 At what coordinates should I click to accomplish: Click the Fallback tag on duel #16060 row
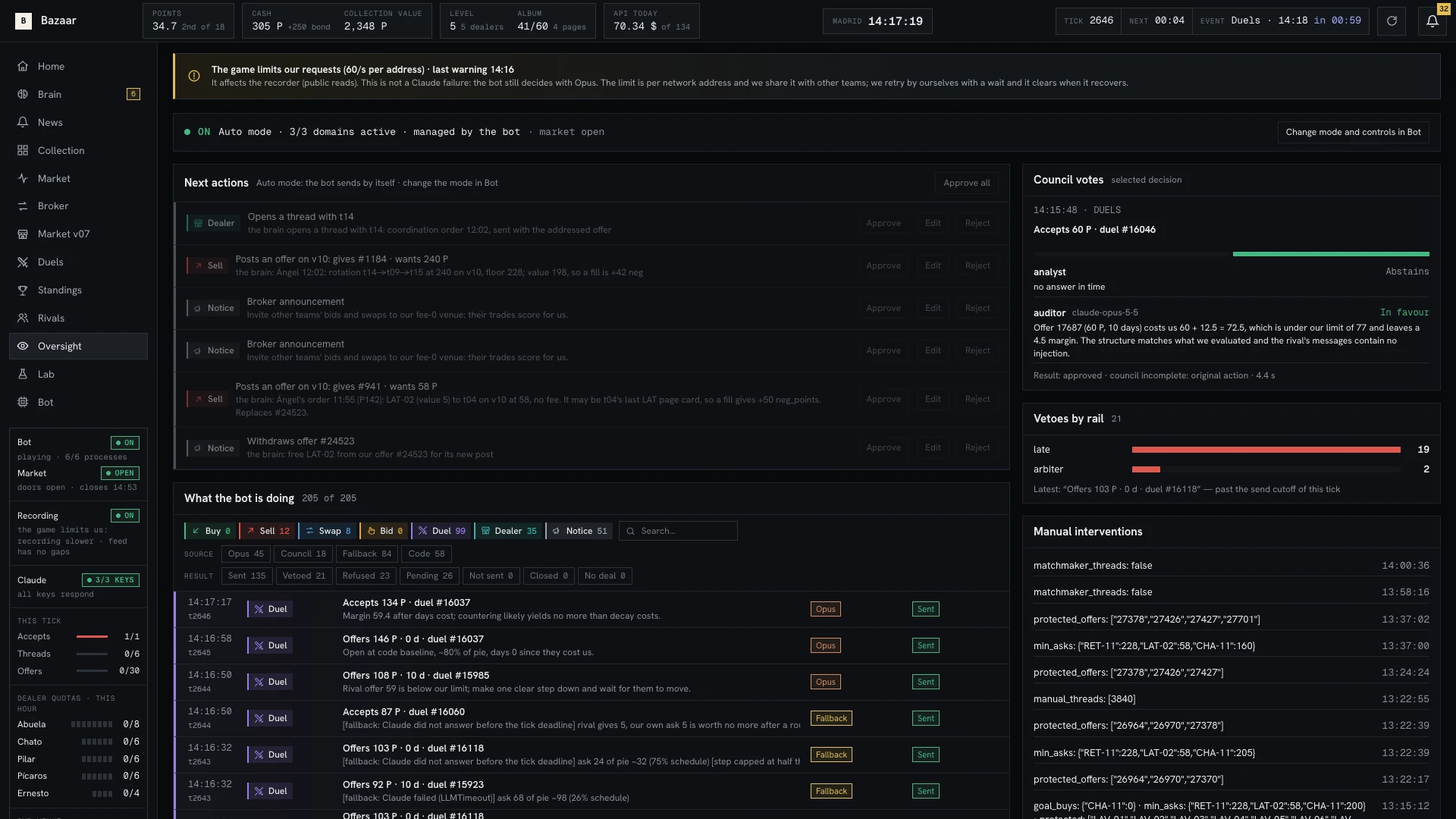pyautogui.click(x=831, y=718)
